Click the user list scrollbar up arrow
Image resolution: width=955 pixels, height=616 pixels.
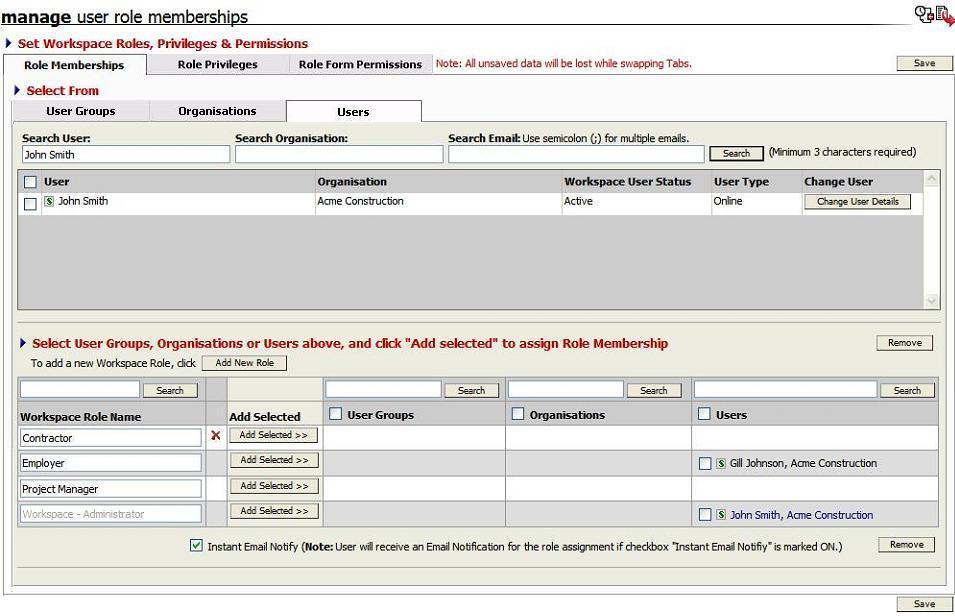point(931,178)
